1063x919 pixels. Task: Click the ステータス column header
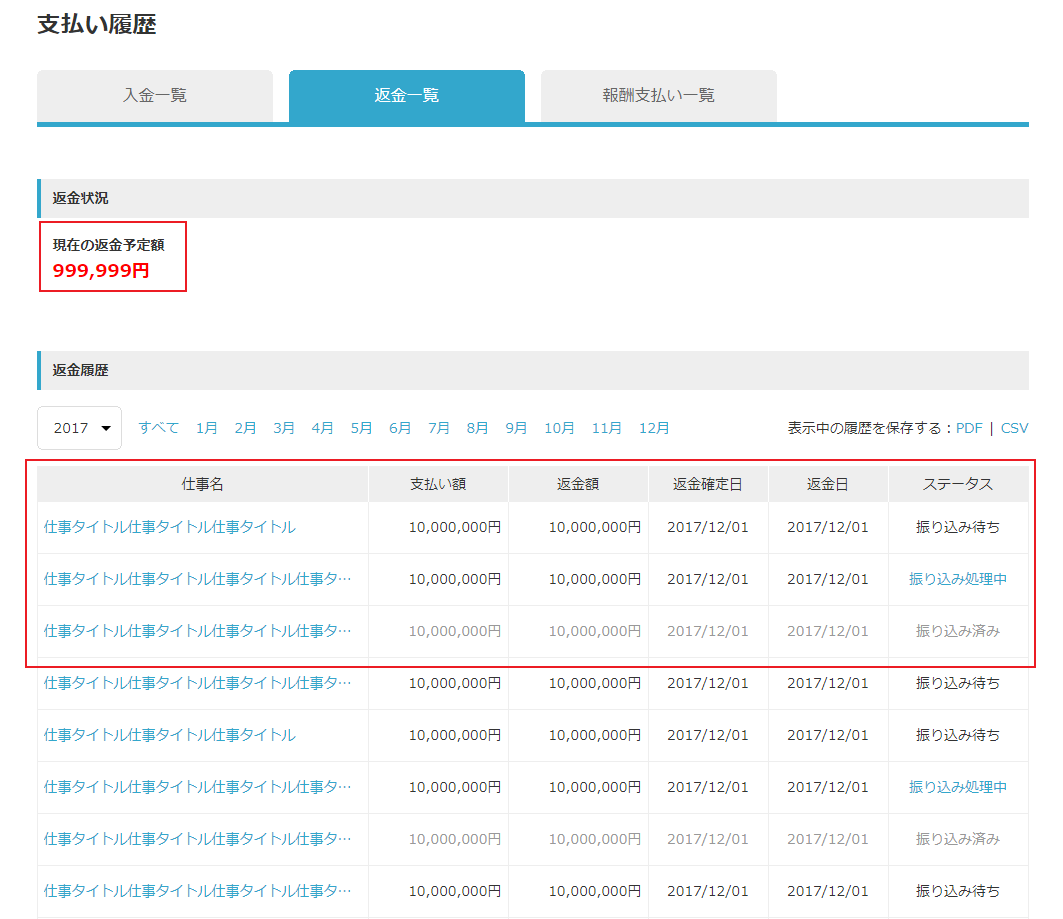point(958,484)
